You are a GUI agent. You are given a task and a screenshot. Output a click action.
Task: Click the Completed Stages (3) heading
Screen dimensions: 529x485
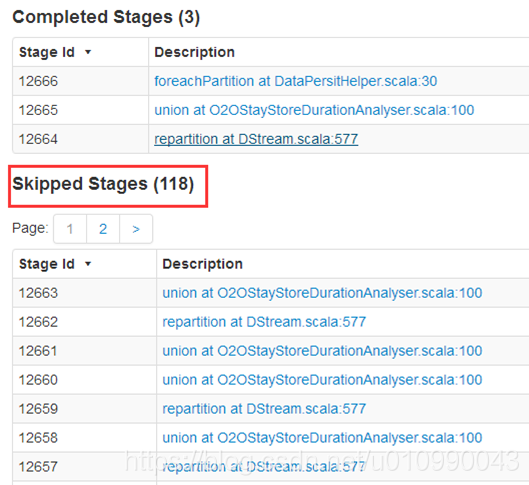coord(106,17)
